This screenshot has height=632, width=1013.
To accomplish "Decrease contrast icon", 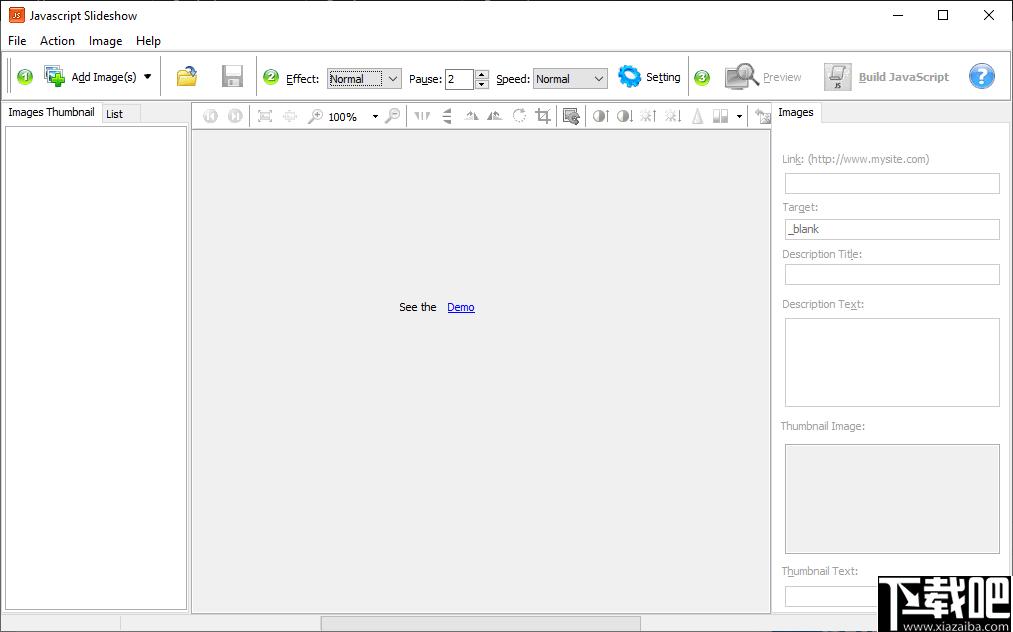I will pyautogui.click(x=625, y=116).
